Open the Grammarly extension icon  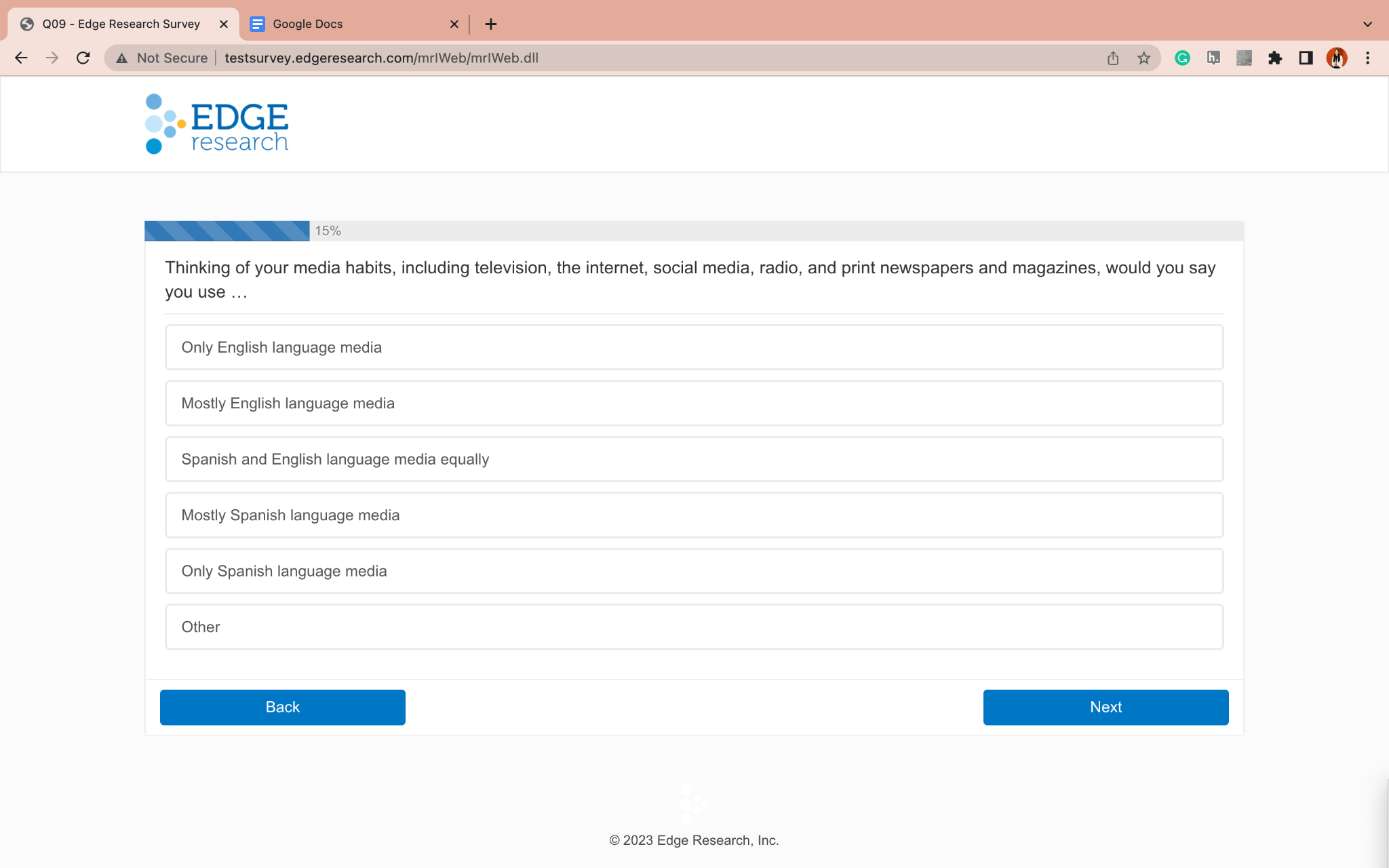pyautogui.click(x=1182, y=58)
